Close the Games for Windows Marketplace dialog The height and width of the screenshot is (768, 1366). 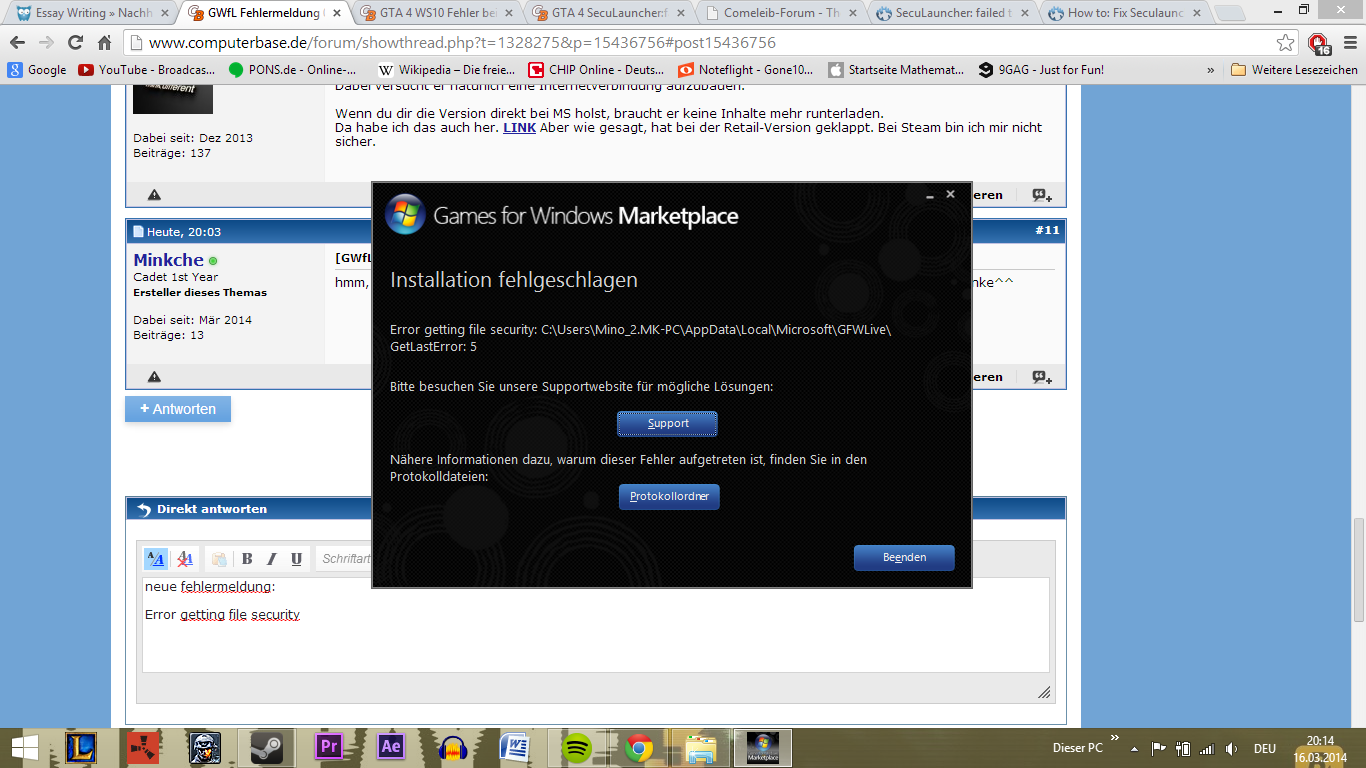click(951, 194)
